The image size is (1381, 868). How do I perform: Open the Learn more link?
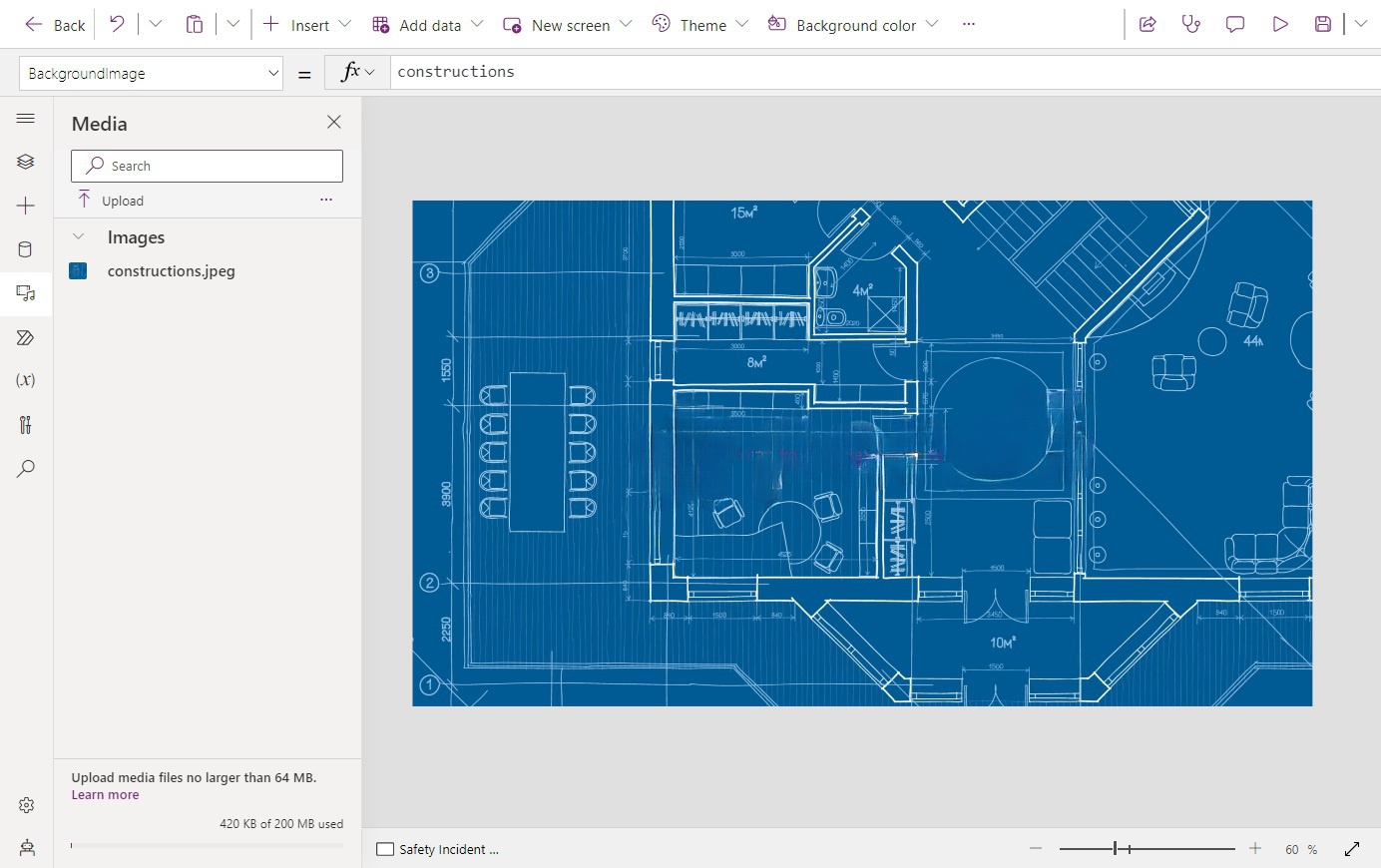[105, 794]
